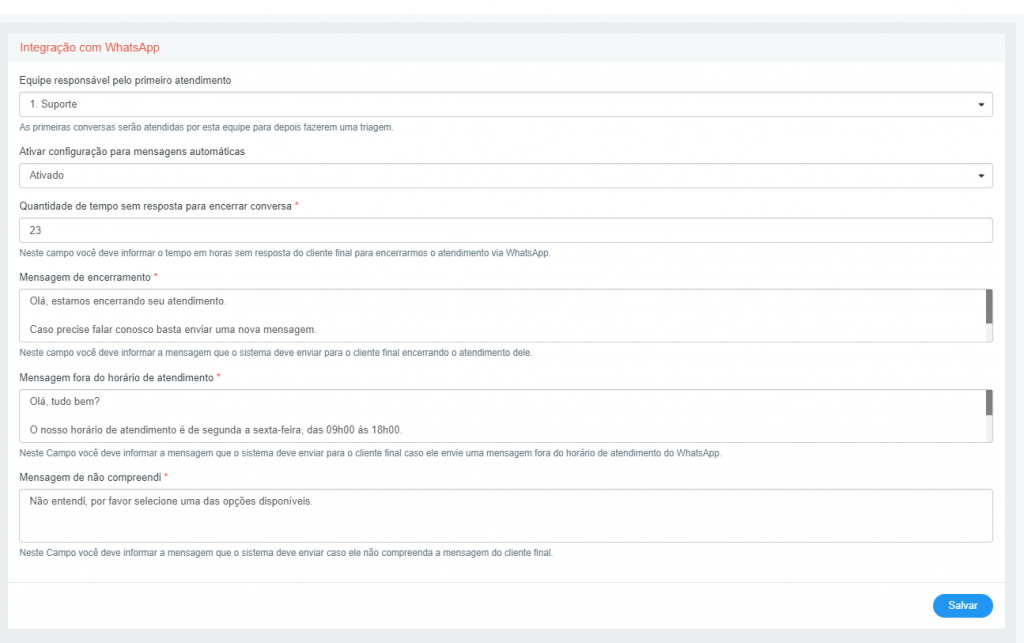Click the text 'Olá, tudo bem?'

coord(65,401)
